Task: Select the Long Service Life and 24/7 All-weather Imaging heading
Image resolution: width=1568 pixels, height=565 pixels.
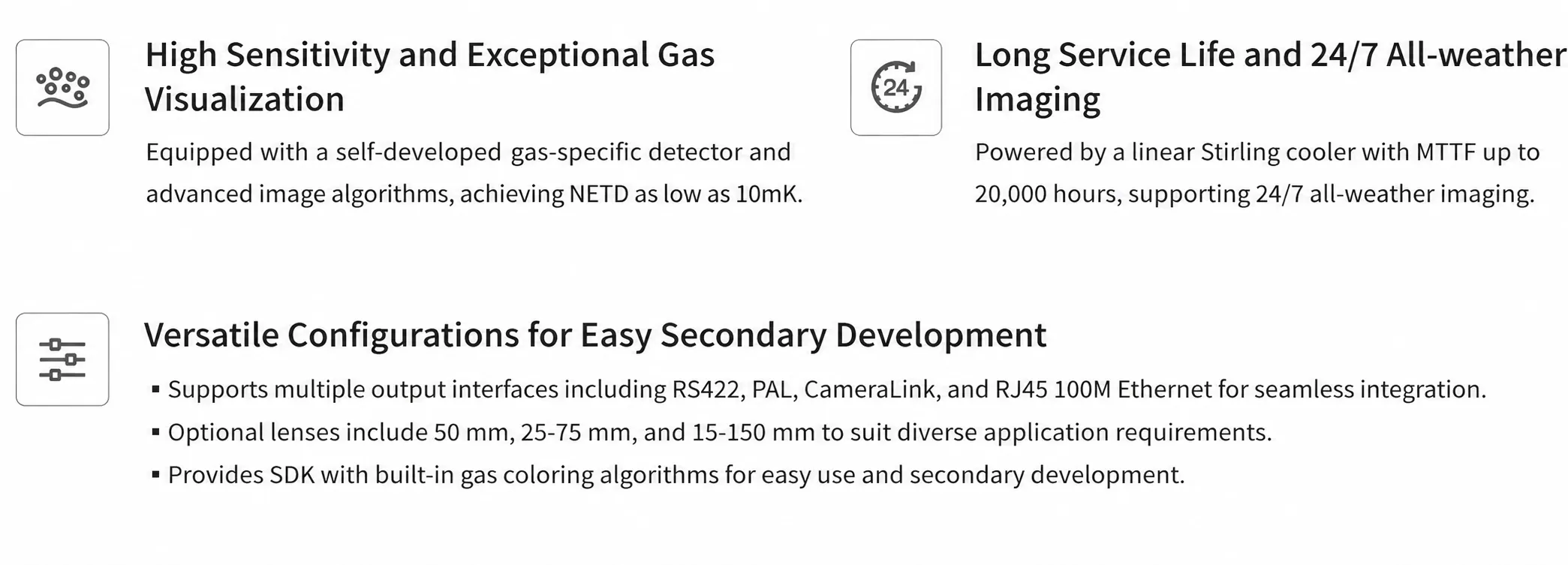Action: pos(1270,77)
